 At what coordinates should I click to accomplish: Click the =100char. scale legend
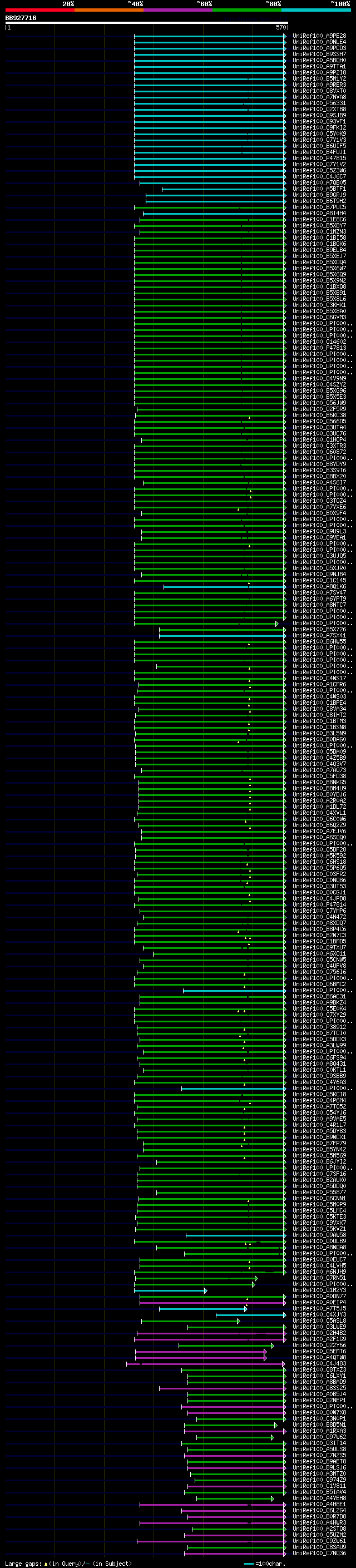pyautogui.click(x=264, y=1564)
